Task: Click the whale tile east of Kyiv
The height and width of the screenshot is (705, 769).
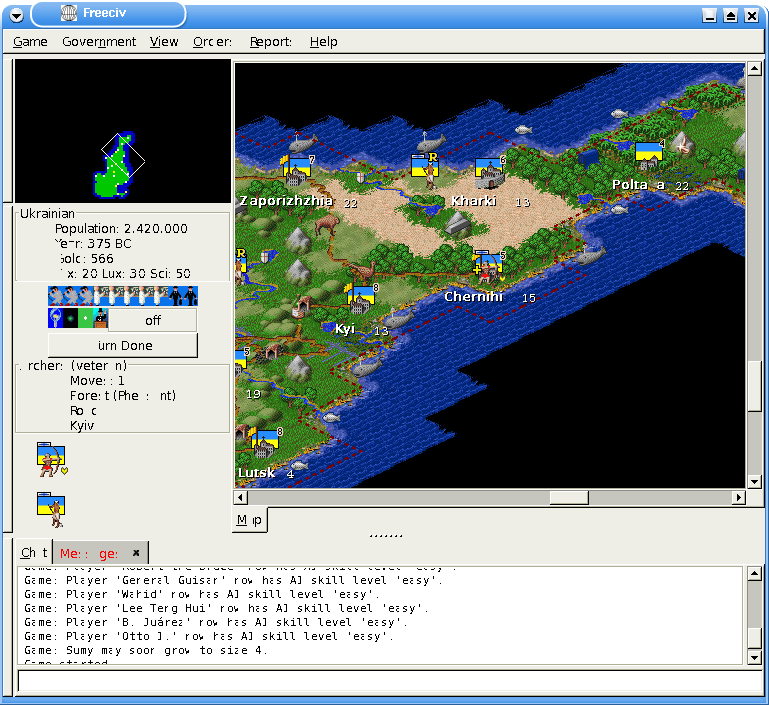Action: [x=398, y=319]
